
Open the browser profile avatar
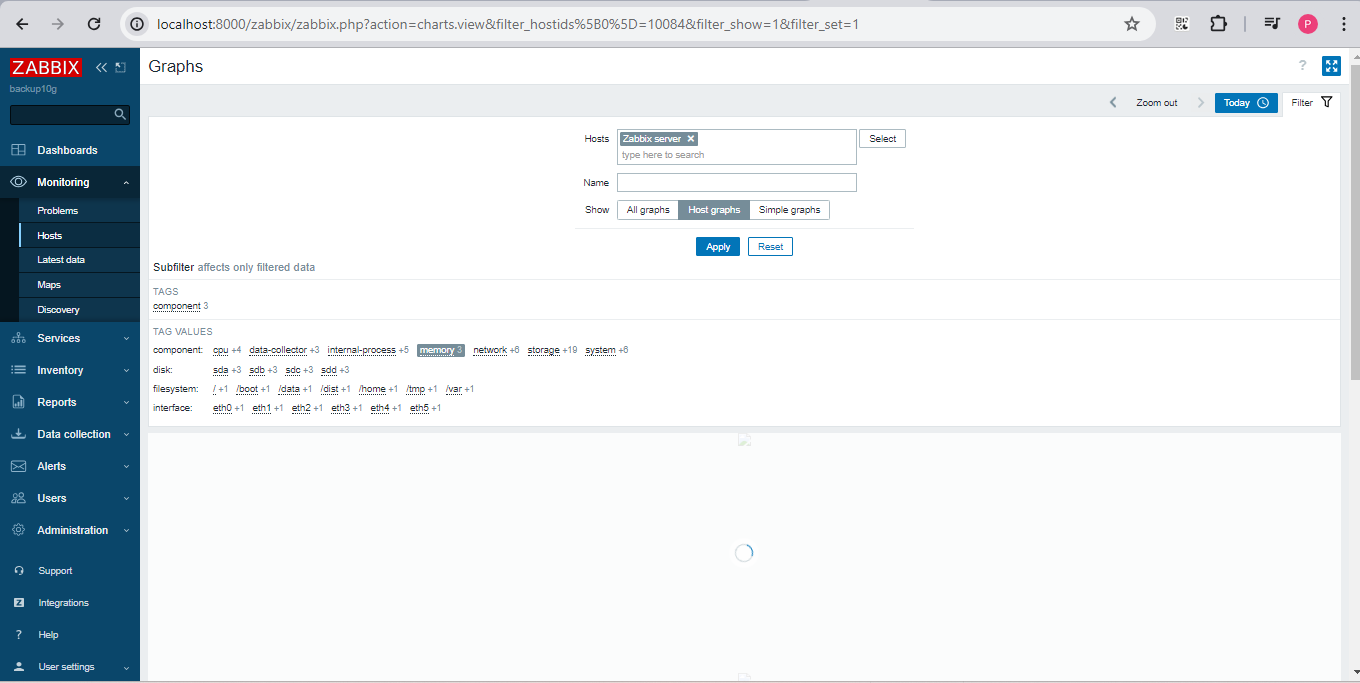point(1308,24)
